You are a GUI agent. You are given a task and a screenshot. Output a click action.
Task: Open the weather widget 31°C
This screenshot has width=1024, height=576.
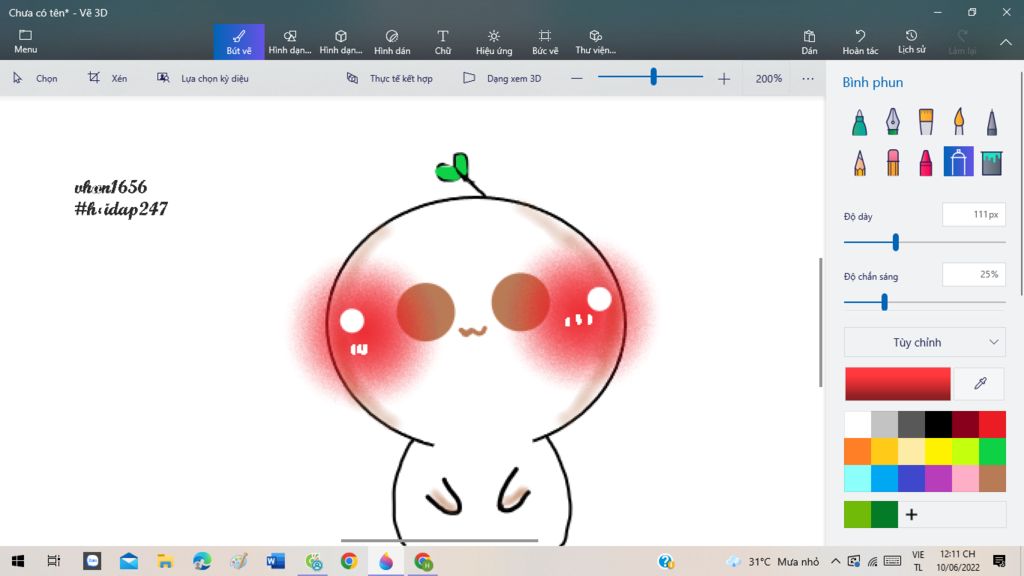pyautogui.click(x=773, y=561)
